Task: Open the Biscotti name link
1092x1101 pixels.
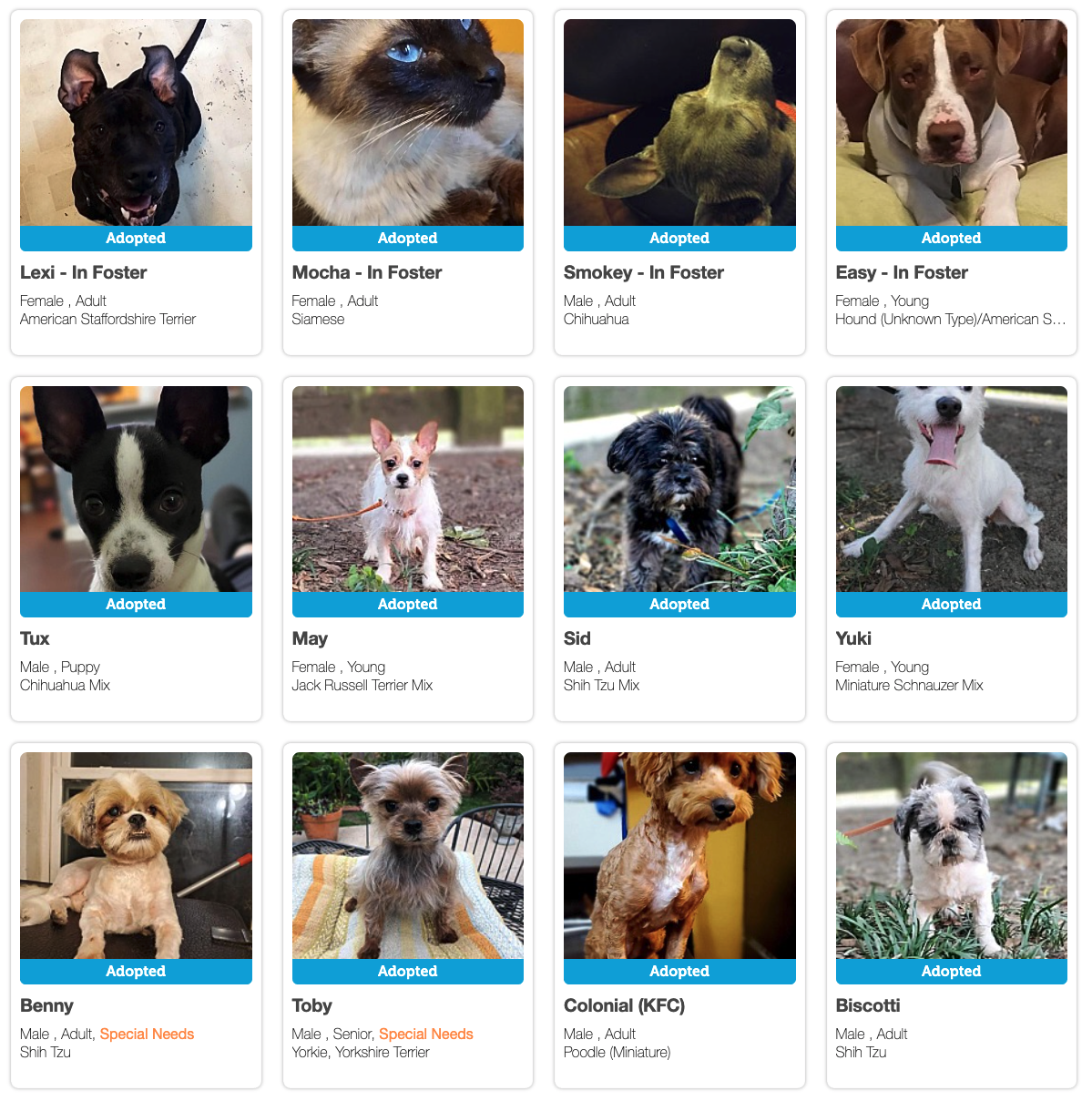Action: [x=868, y=1005]
